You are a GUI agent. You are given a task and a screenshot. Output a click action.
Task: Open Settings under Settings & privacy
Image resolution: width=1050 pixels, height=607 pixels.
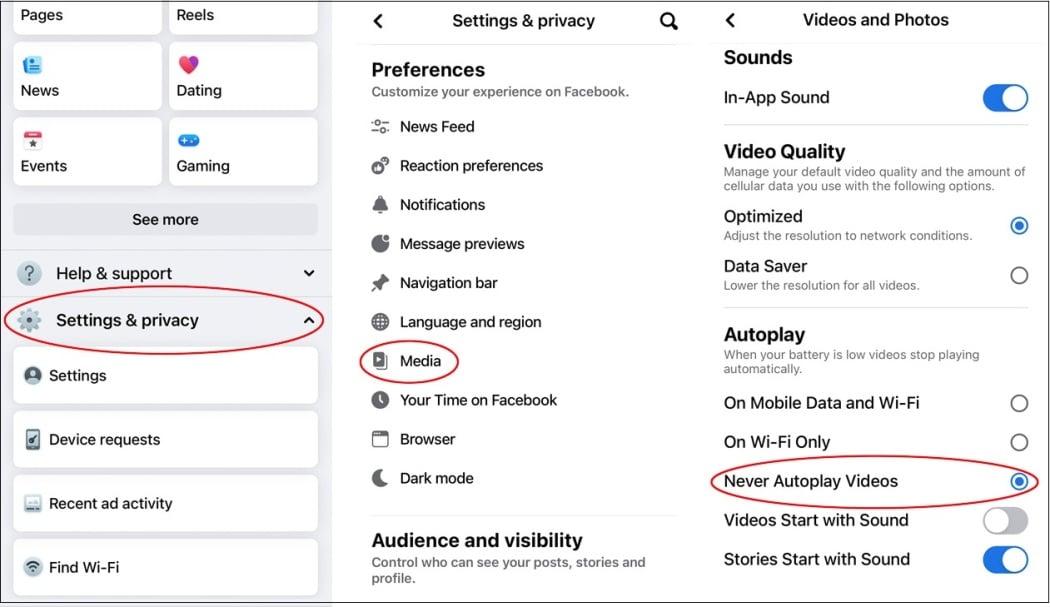[165, 375]
